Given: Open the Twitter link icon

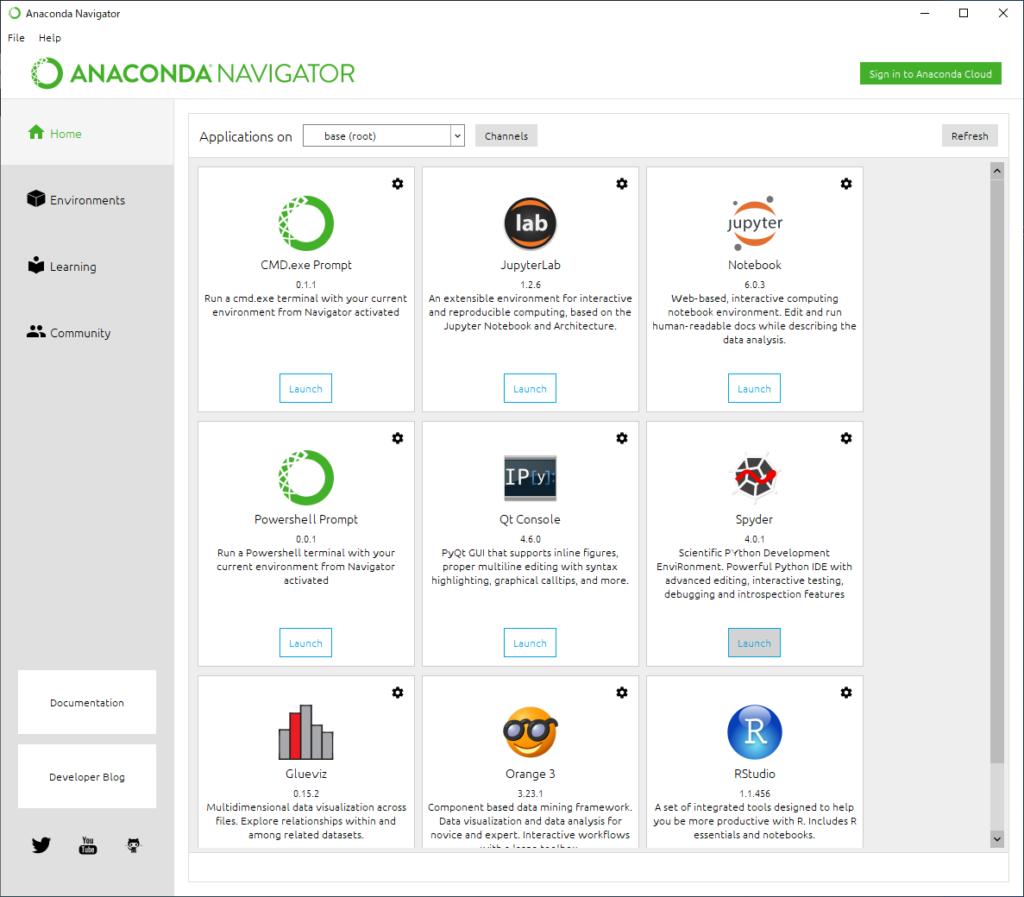Looking at the screenshot, I should (41, 845).
